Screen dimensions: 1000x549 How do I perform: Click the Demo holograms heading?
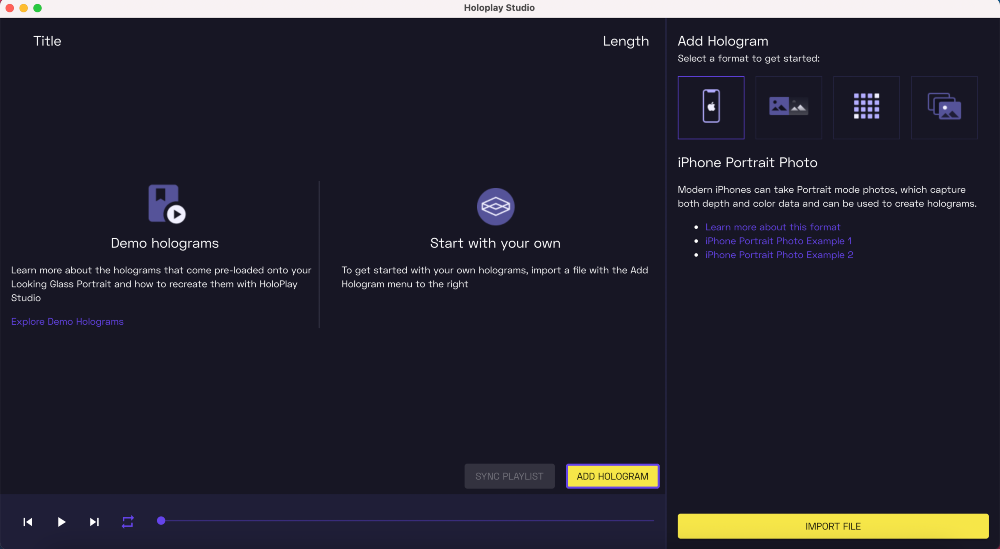click(165, 243)
